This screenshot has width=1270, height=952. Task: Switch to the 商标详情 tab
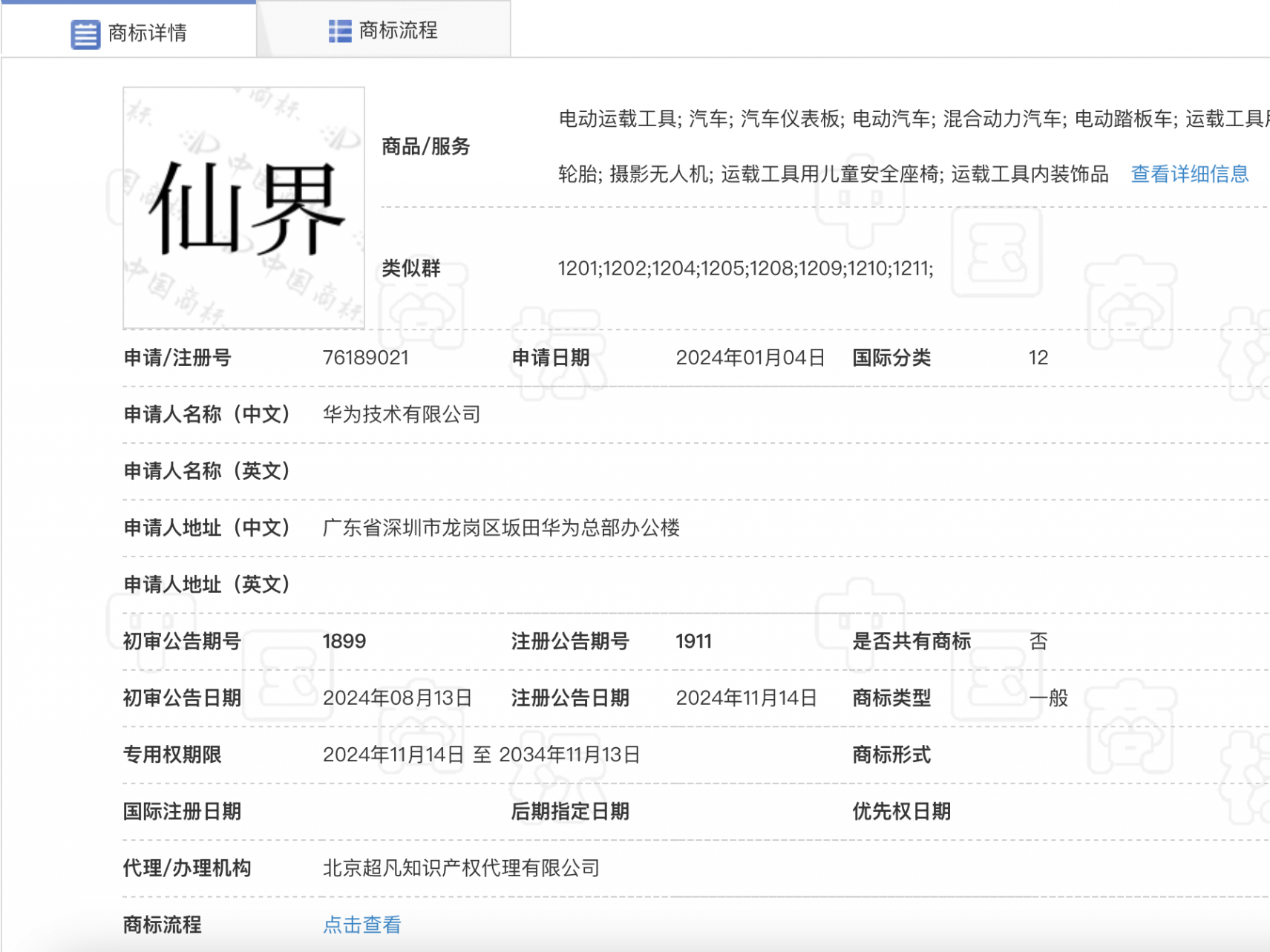(128, 30)
